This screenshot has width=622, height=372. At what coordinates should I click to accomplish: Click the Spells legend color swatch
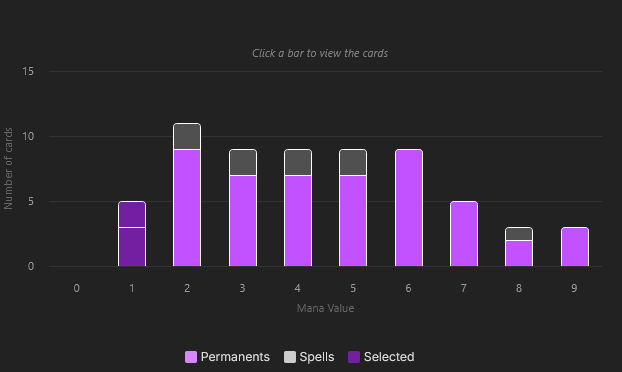[290, 357]
